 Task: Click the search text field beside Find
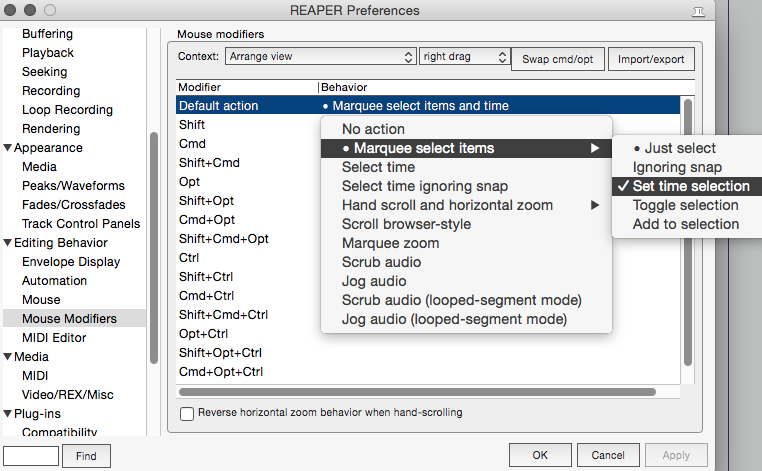(x=30, y=456)
